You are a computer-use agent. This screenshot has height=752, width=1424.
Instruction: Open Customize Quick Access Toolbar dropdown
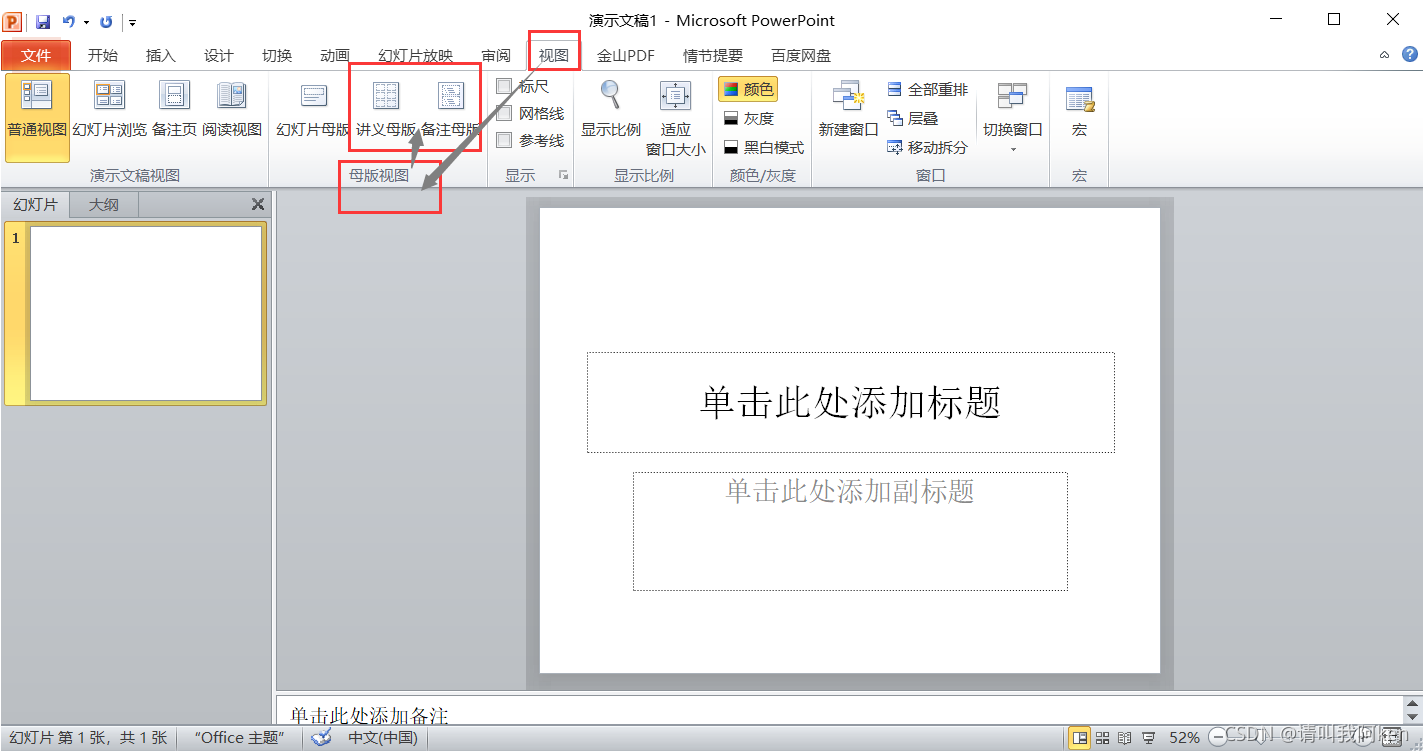[133, 22]
